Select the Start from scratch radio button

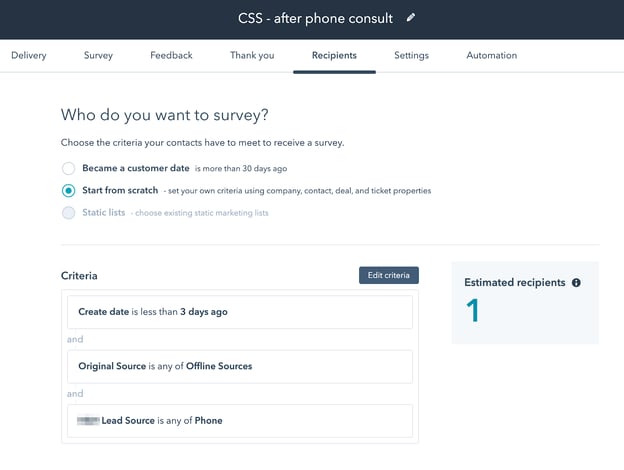point(68,190)
